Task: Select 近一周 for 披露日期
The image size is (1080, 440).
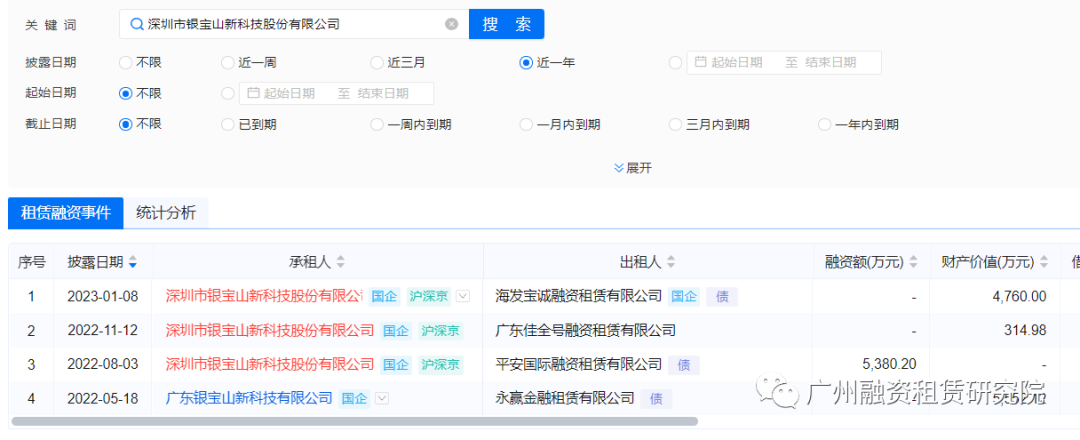Action: [228, 62]
